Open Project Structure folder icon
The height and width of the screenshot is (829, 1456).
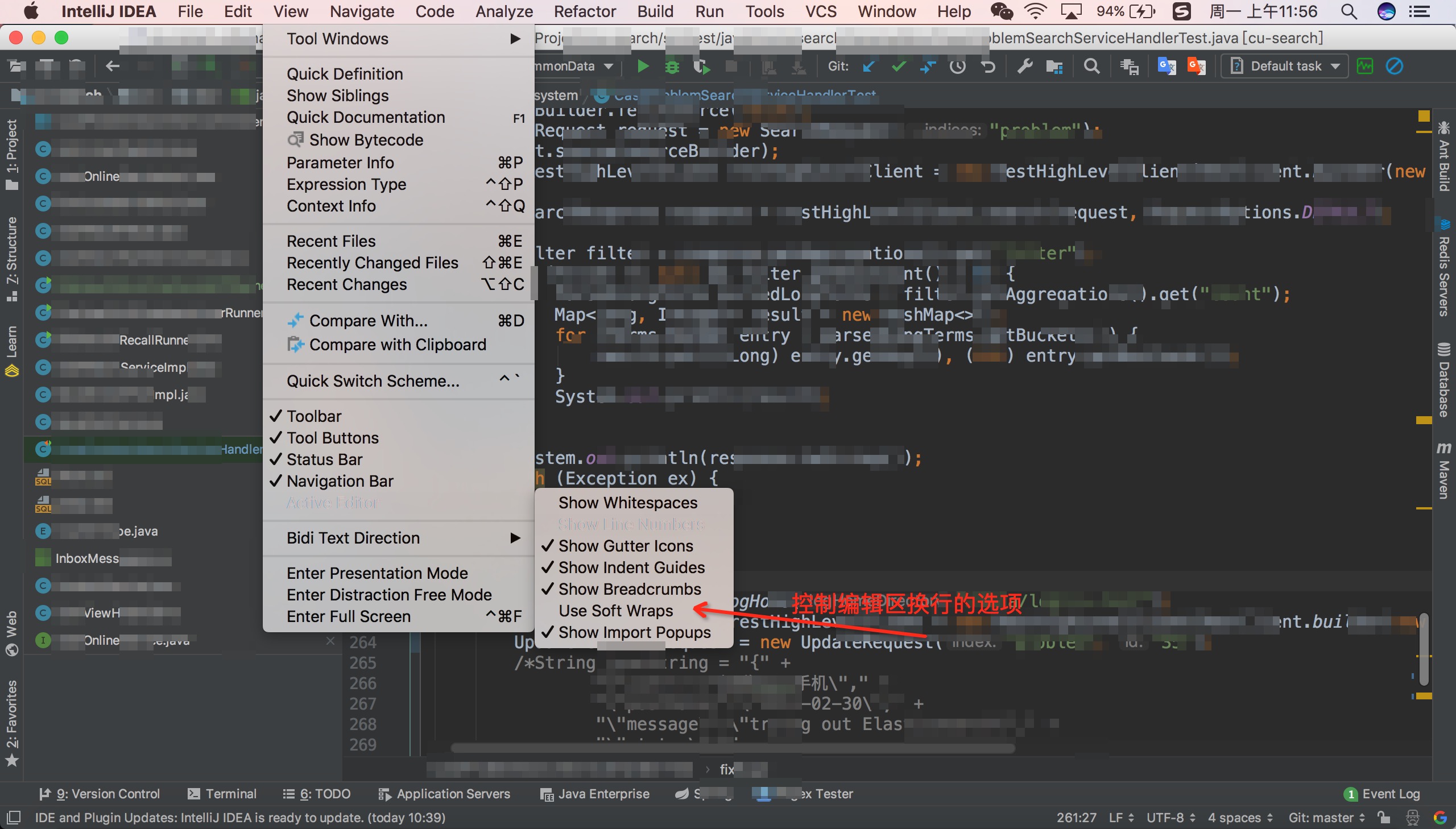[x=1054, y=67]
